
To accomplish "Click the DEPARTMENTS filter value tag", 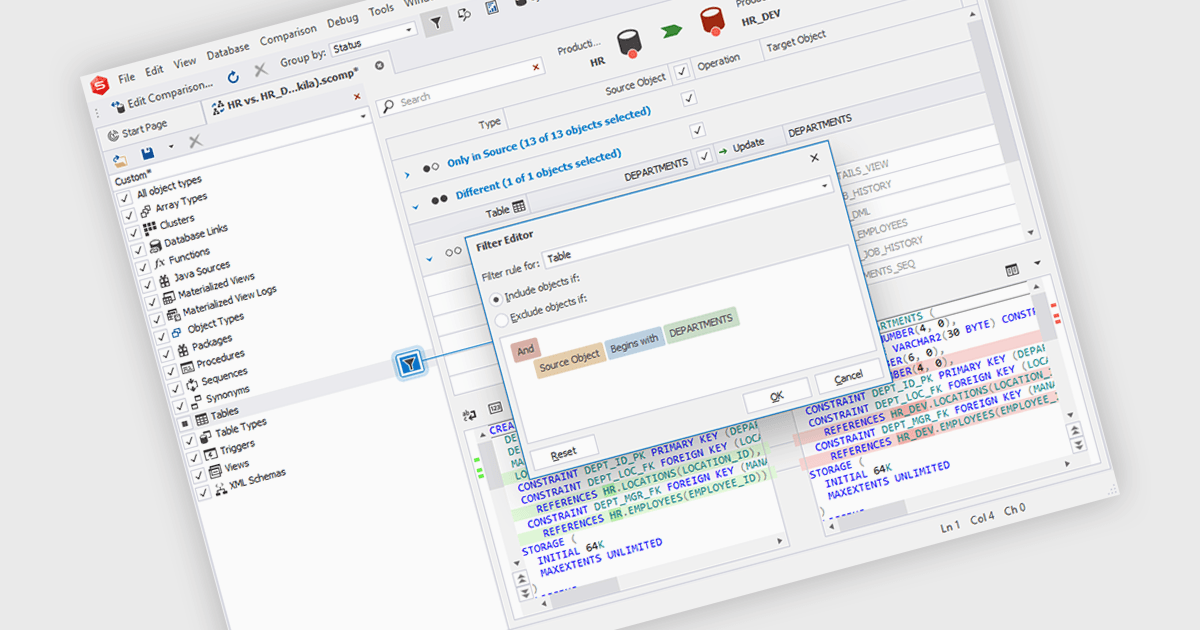I will [700, 324].
